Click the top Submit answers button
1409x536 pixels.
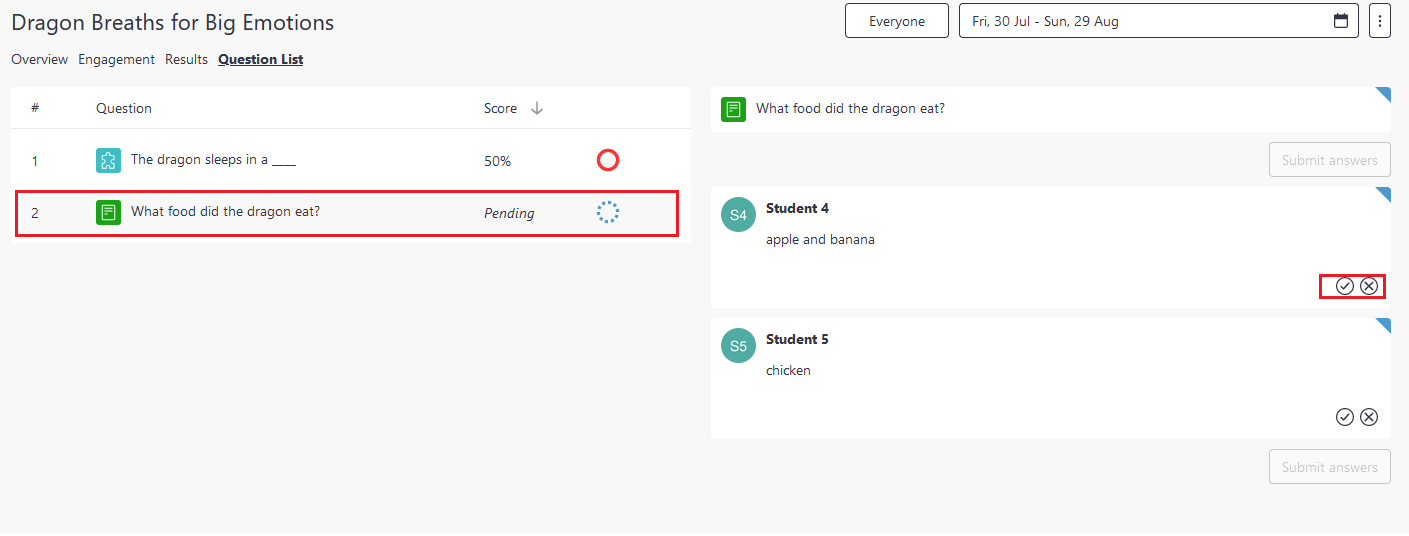point(1330,160)
